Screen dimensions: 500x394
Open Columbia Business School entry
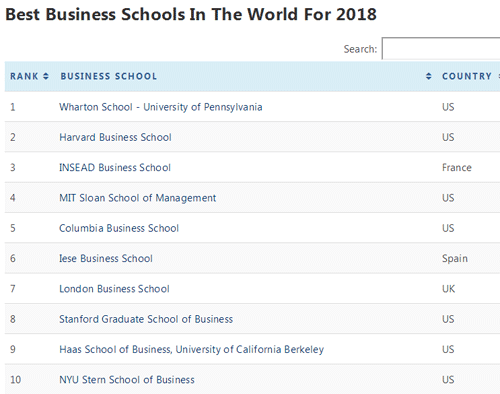[x=119, y=228]
